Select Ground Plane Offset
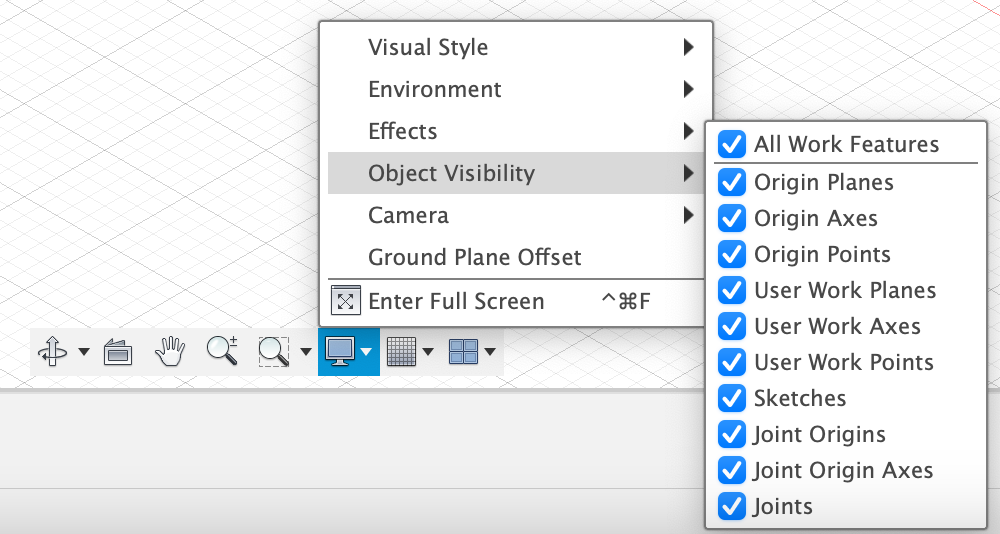1000x534 pixels. pos(475,257)
